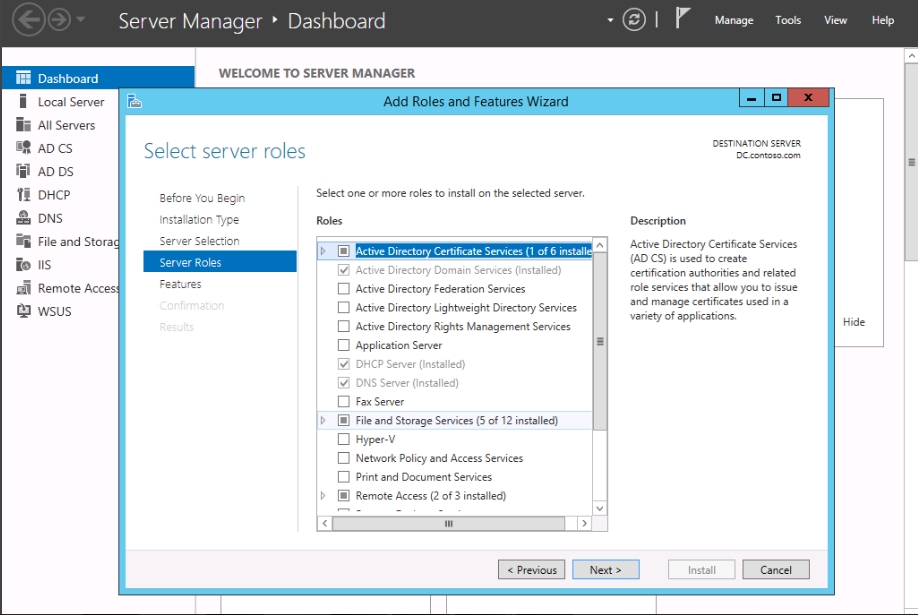This screenshot has width=918, height=615.
Task: Open the Help menu
Action: (x=883, y=20)
